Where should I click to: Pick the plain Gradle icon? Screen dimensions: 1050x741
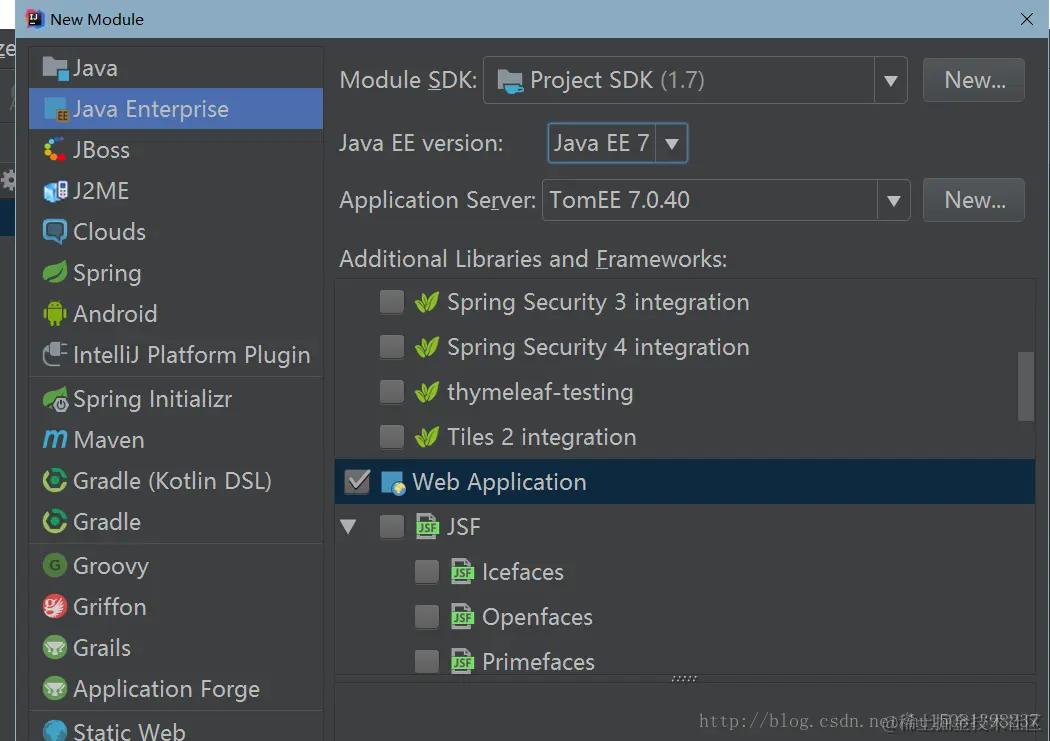coord(55,521)
